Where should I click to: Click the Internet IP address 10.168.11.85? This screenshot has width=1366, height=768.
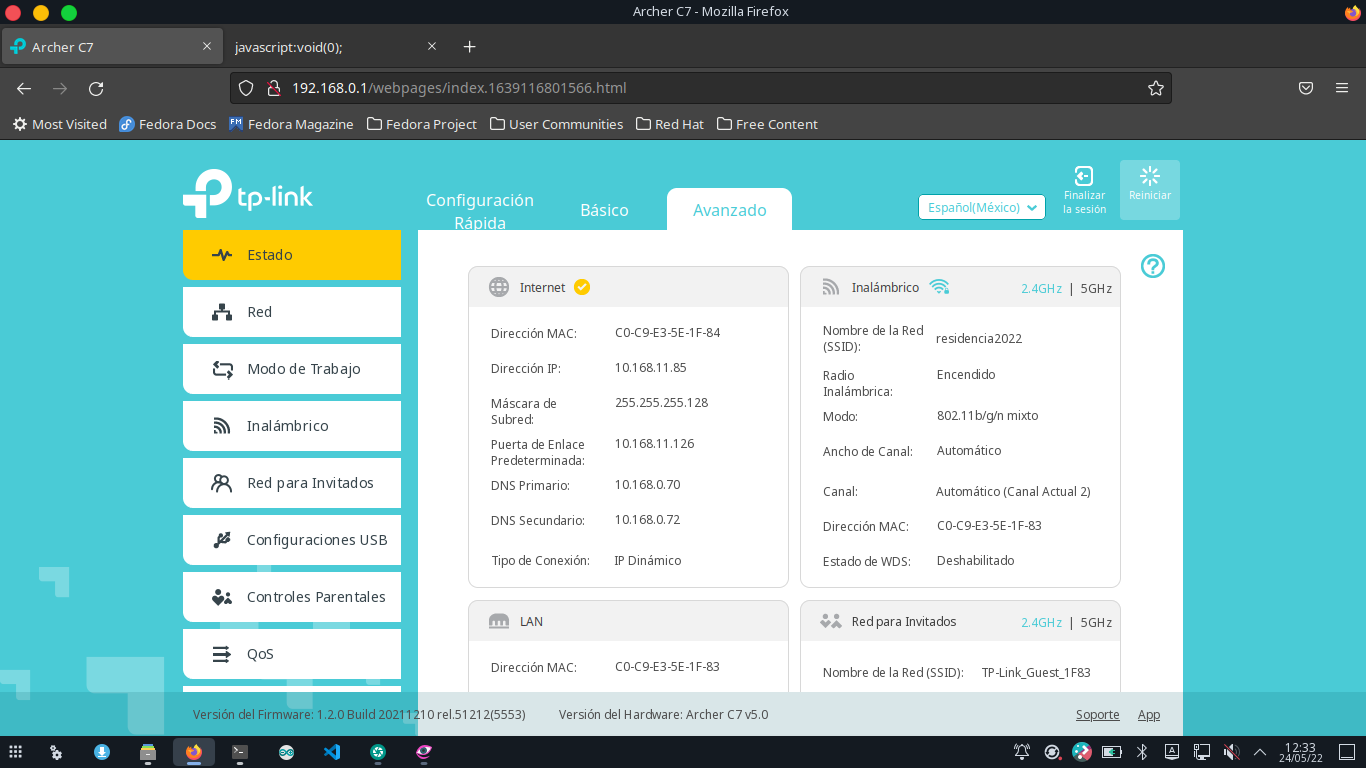tap(650, 367)
